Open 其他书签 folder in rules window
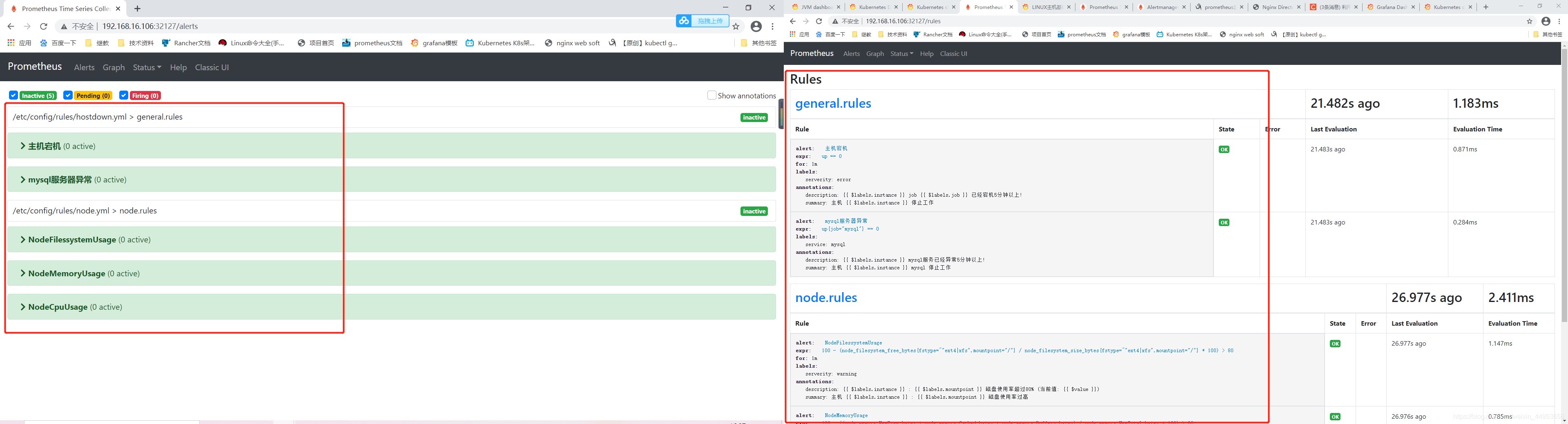The height and width of the screenshot is (424, 1568). (1548, 35)
